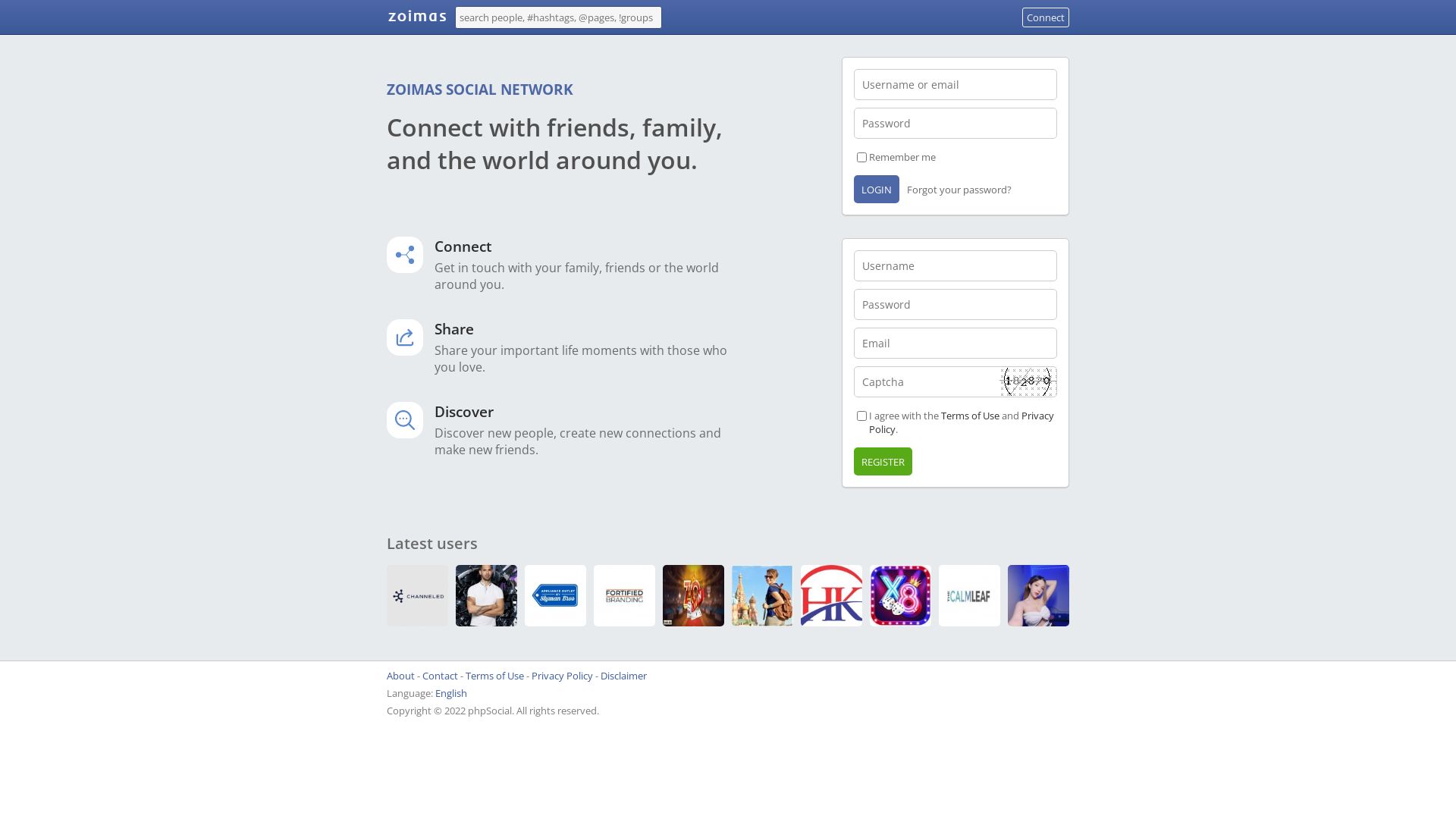
Task: Click the About footer link
Action: tap(401, 675)
